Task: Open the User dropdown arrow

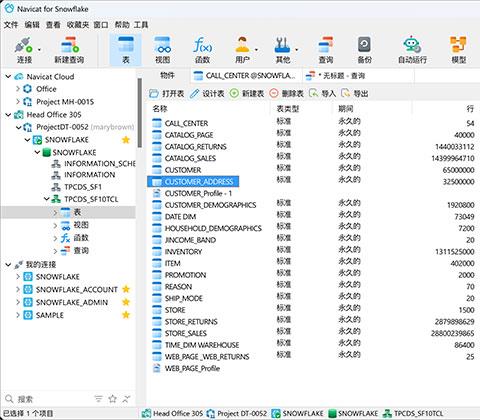Action: click(256, 50)
